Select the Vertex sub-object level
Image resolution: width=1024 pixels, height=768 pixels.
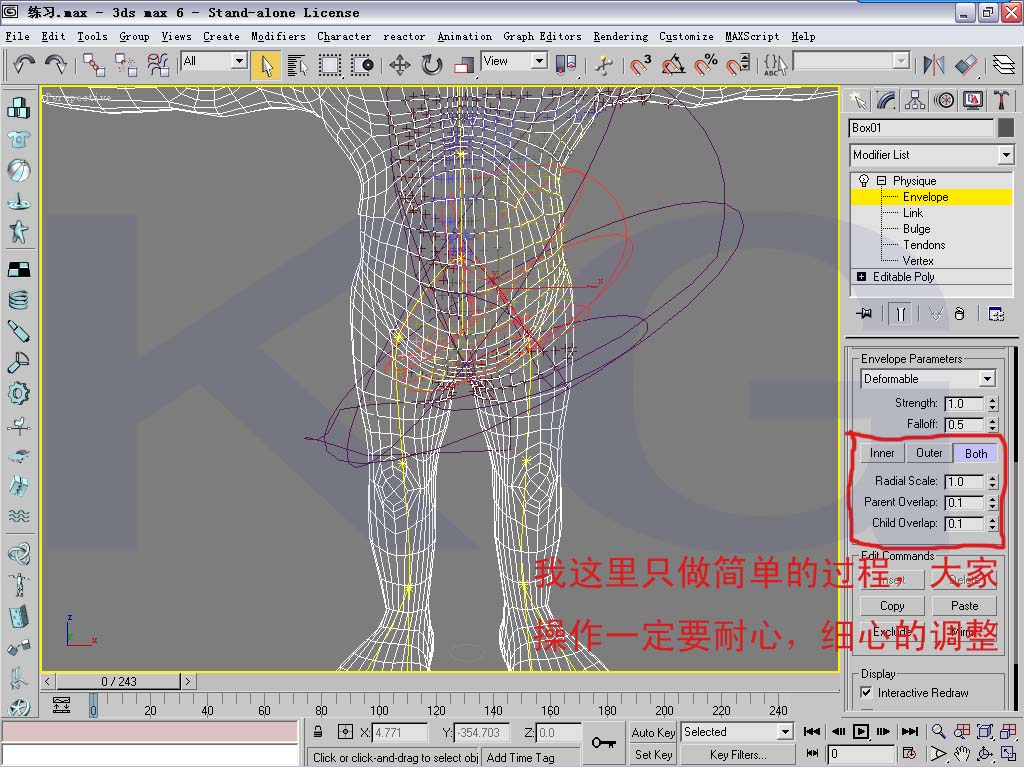918,261
